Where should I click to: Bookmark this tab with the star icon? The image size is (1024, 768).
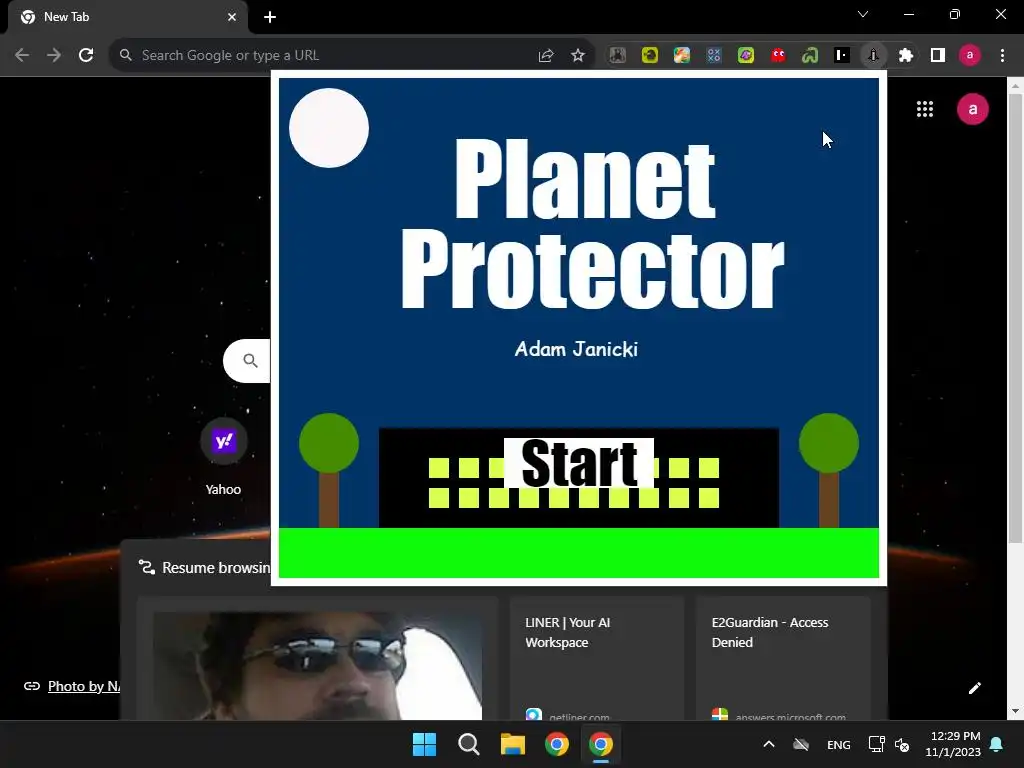pyautogui.click(x=578, y=56)
